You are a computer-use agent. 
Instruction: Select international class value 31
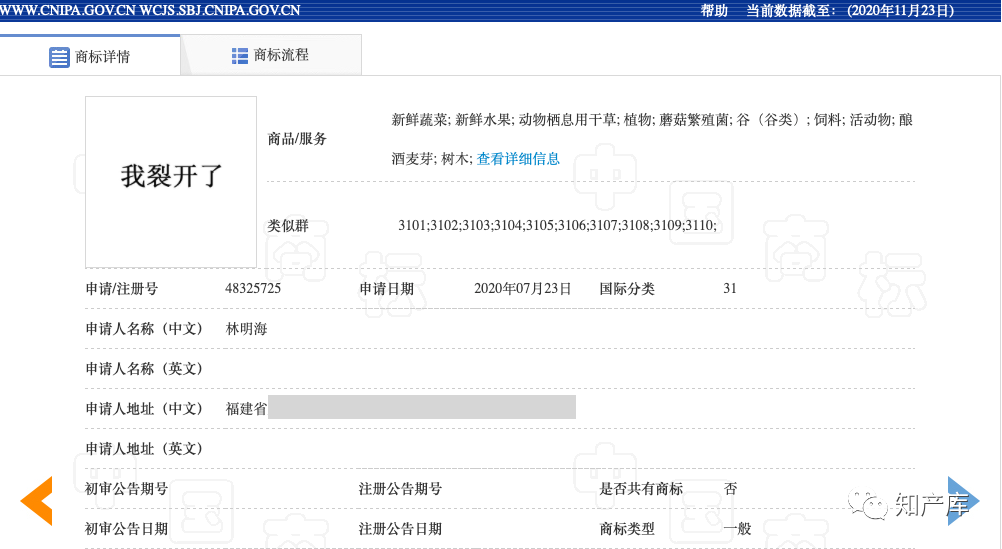[730, 288]
